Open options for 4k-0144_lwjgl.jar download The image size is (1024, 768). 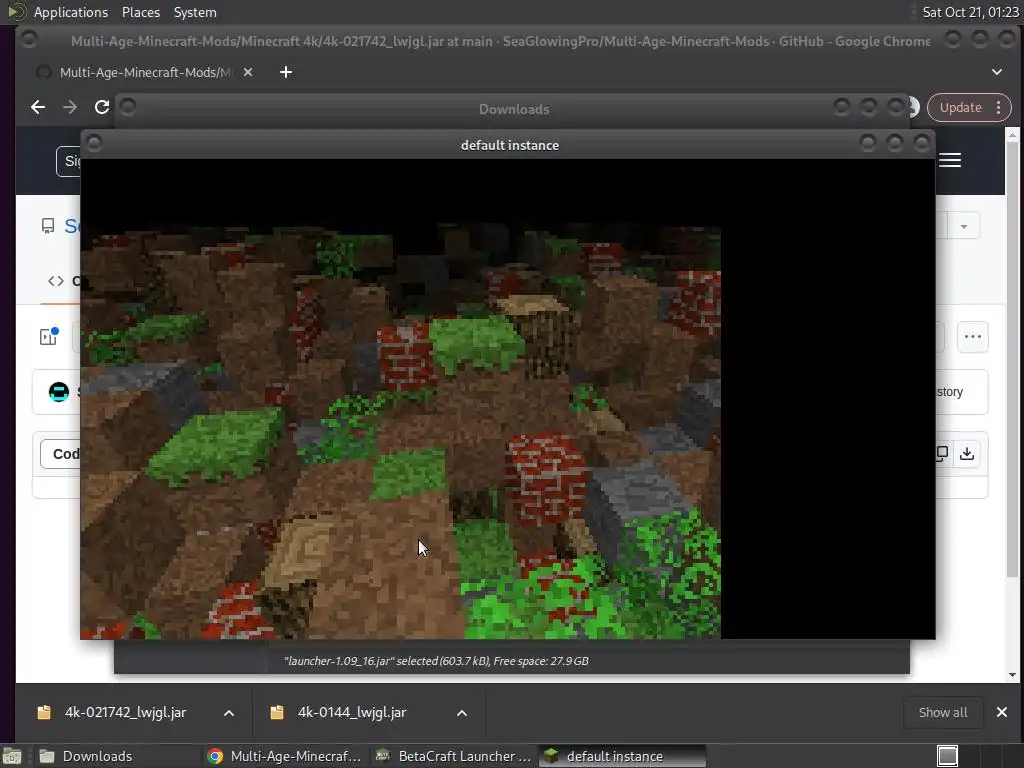(462, 713)
